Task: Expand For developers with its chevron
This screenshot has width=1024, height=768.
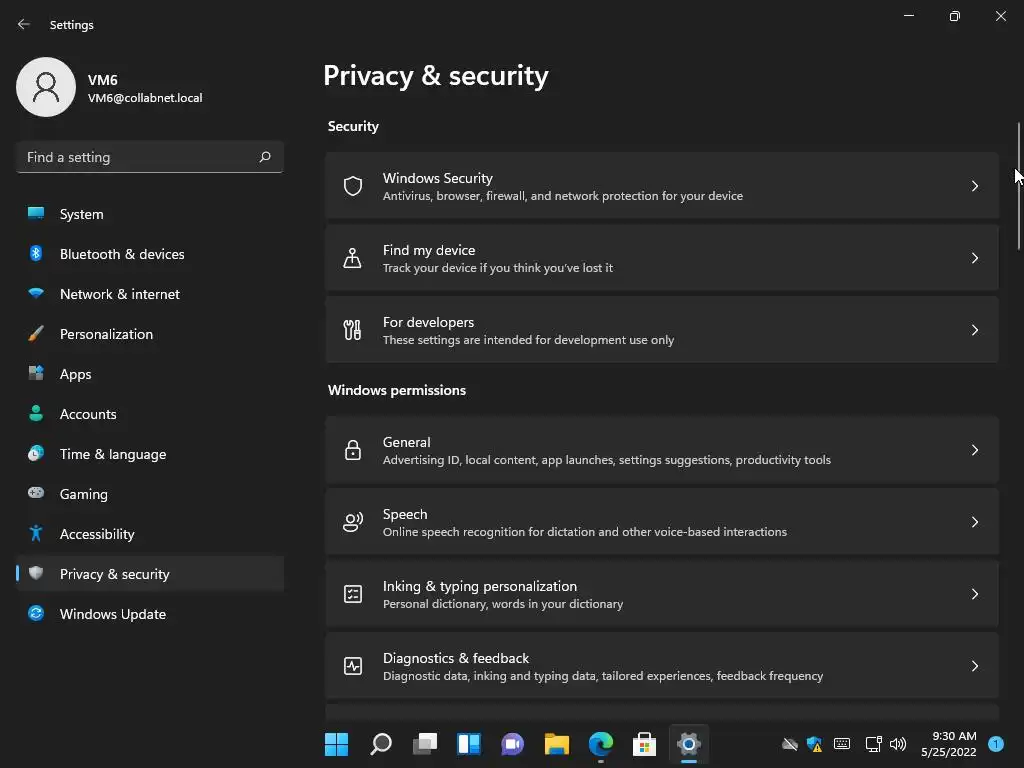Action: click(x=974, y=330)
